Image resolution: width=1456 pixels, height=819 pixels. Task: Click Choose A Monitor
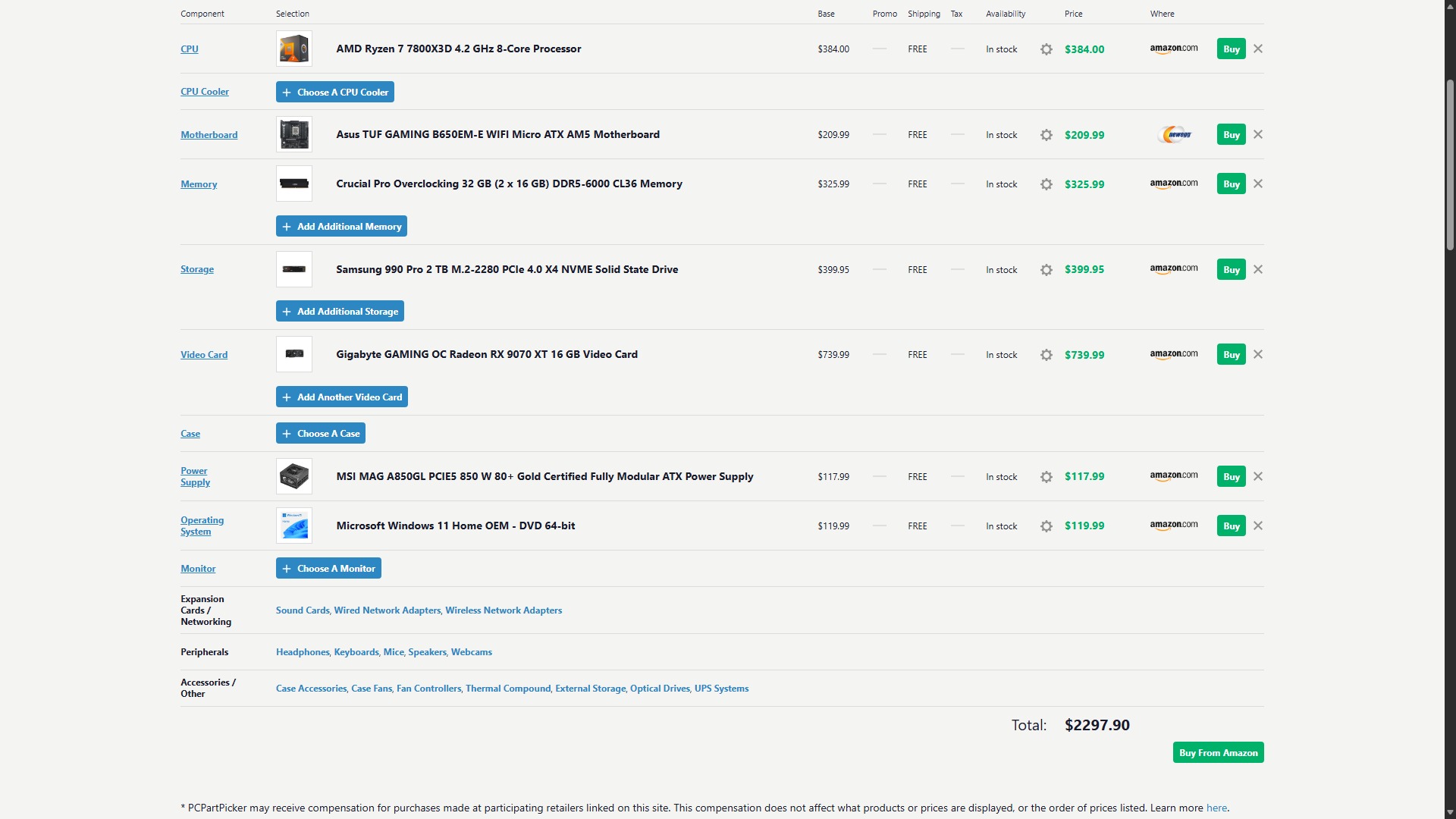click(328, 568)
